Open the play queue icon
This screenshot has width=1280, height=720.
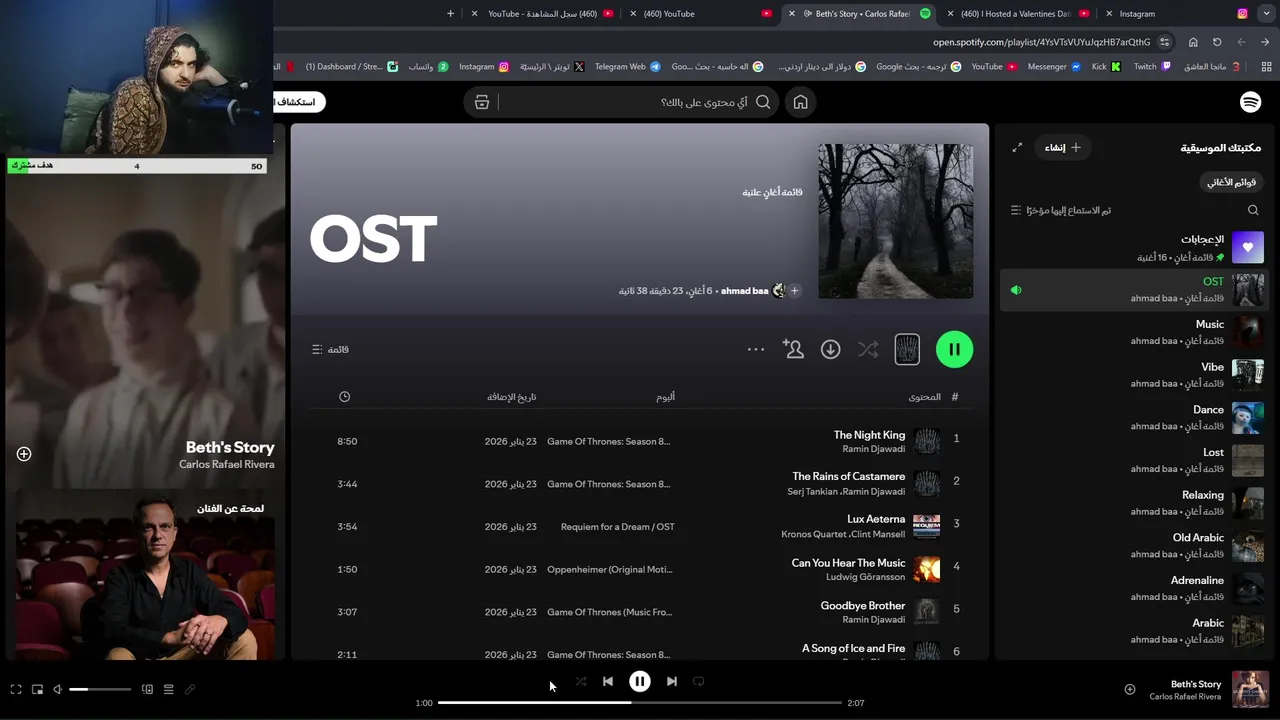click(x=168, y=689)
